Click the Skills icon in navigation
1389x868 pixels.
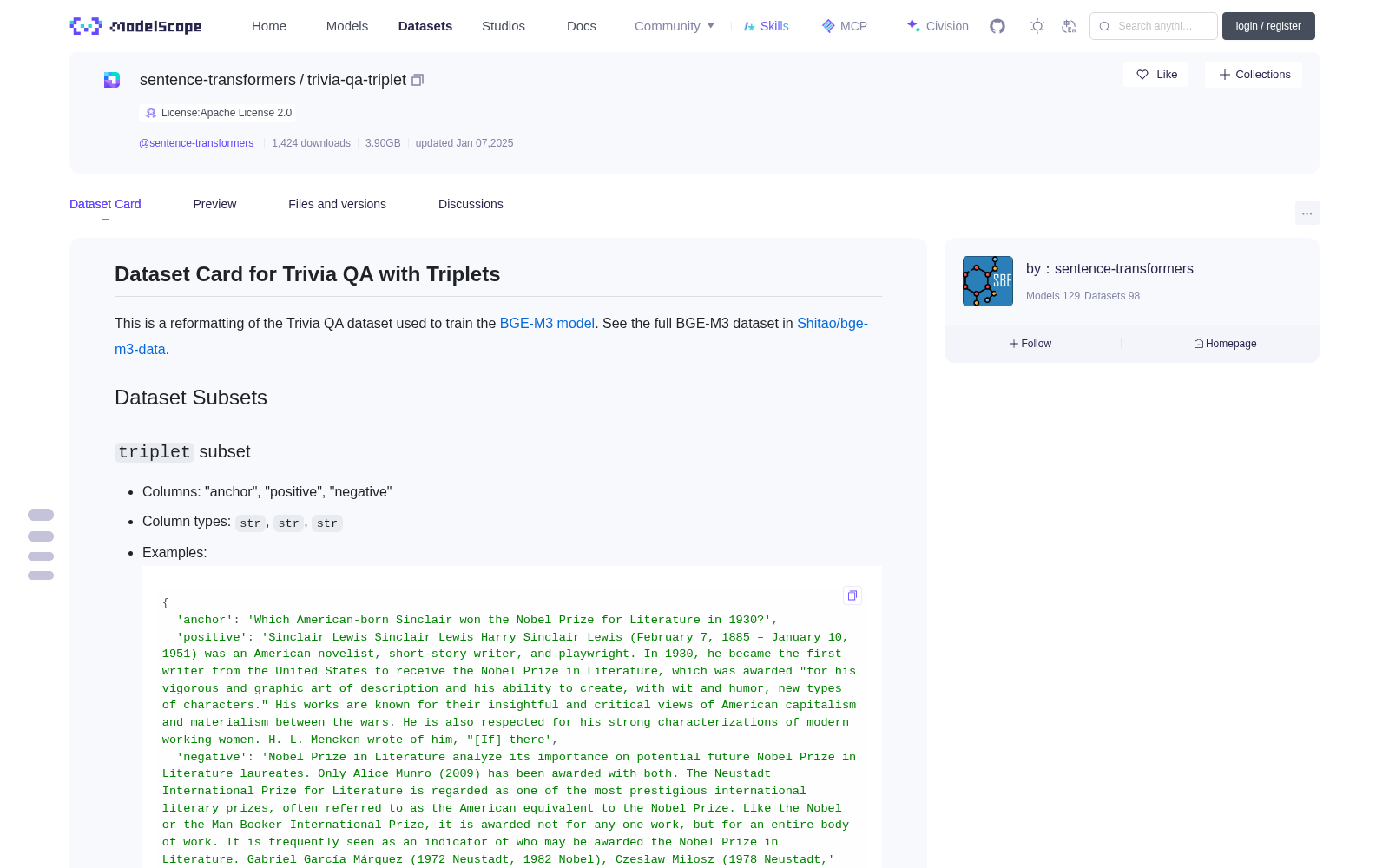click(749, 26)
